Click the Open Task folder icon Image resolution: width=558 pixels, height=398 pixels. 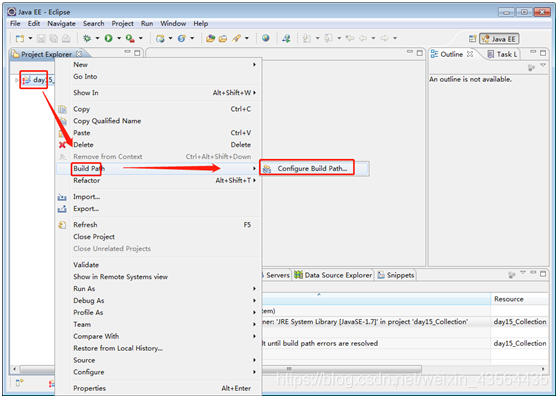coord(223,38)
